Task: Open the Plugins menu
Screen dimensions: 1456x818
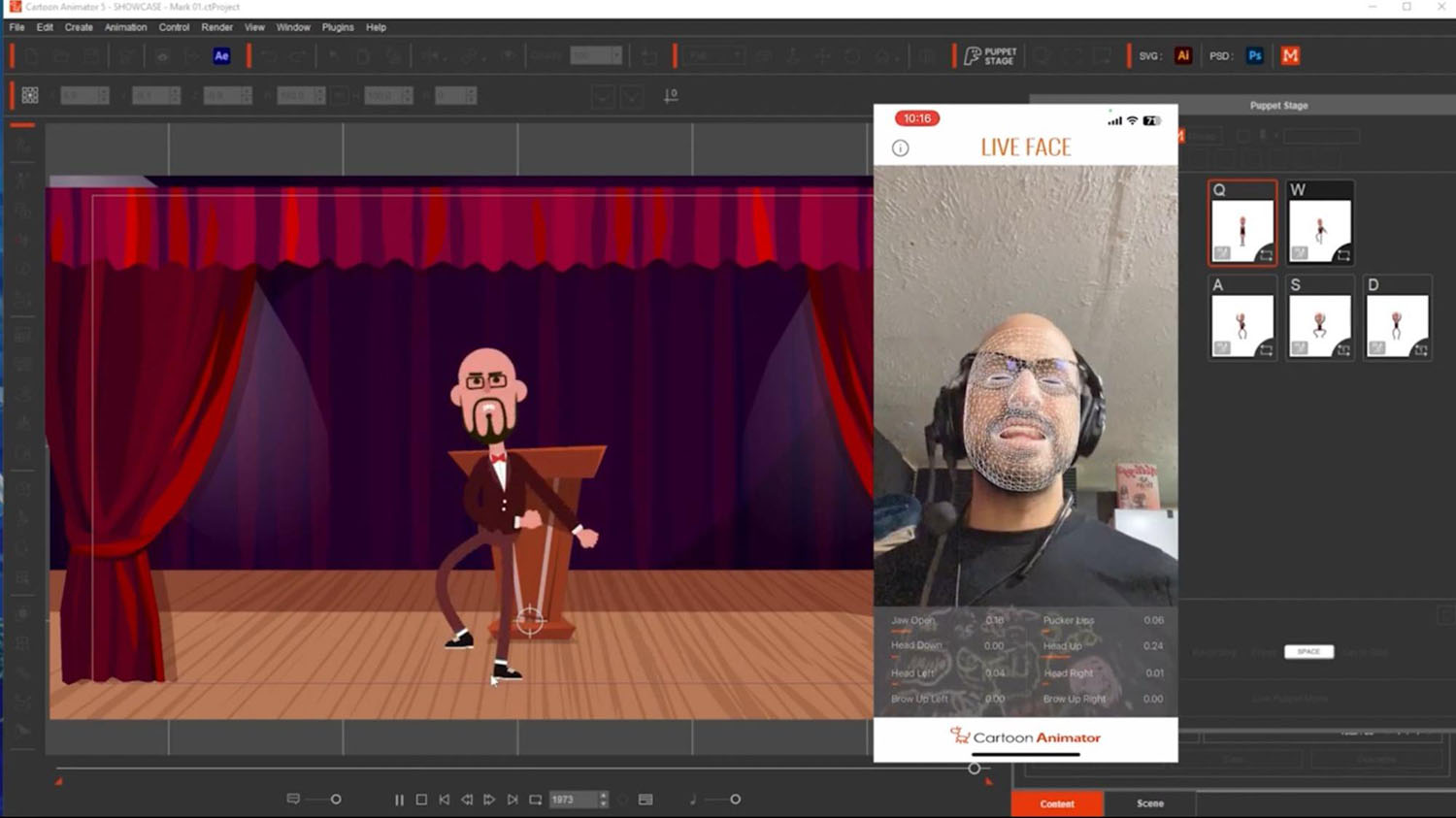Action: click(338, 27)
